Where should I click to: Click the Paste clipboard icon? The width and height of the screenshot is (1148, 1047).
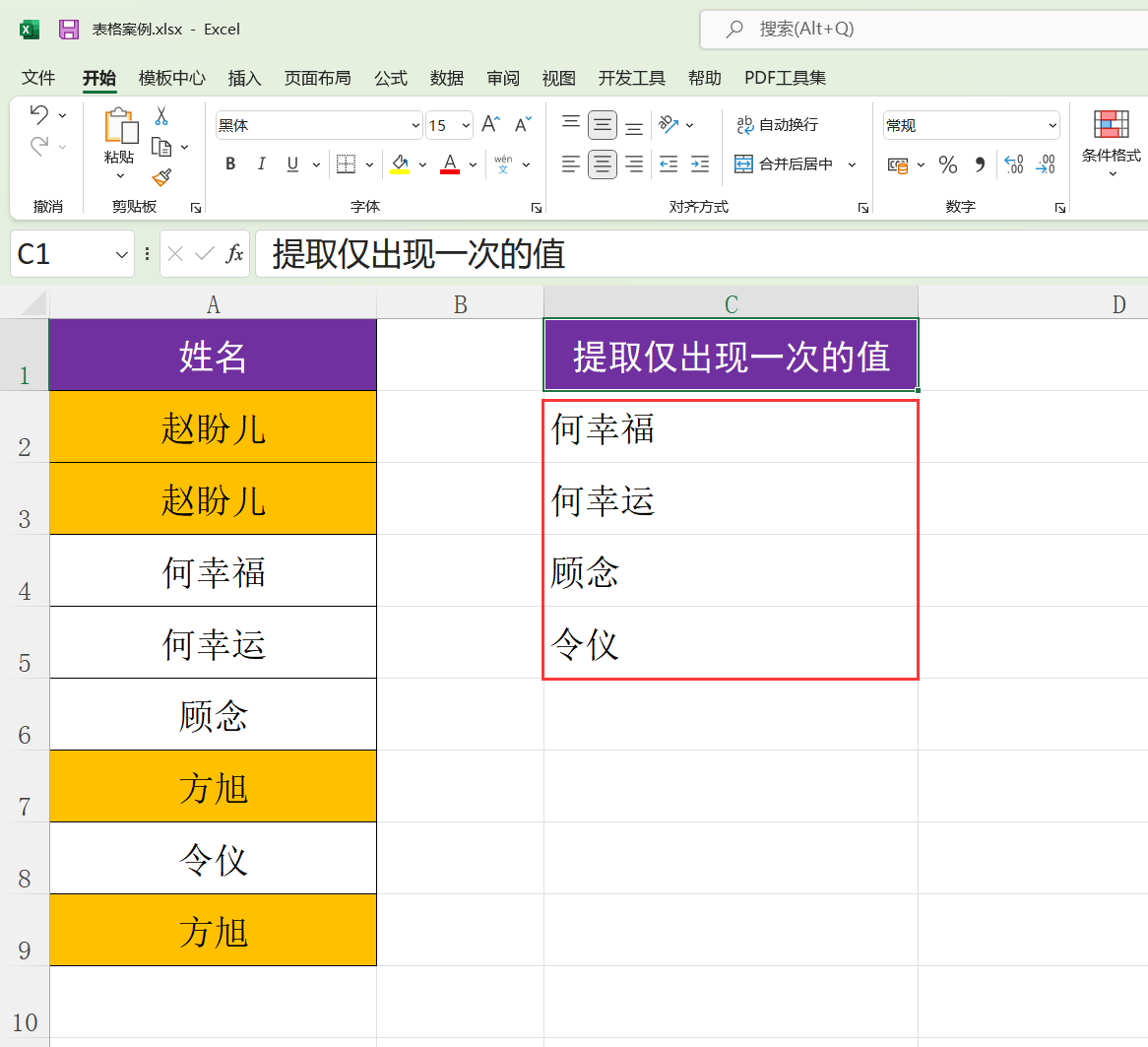point(120,125)
